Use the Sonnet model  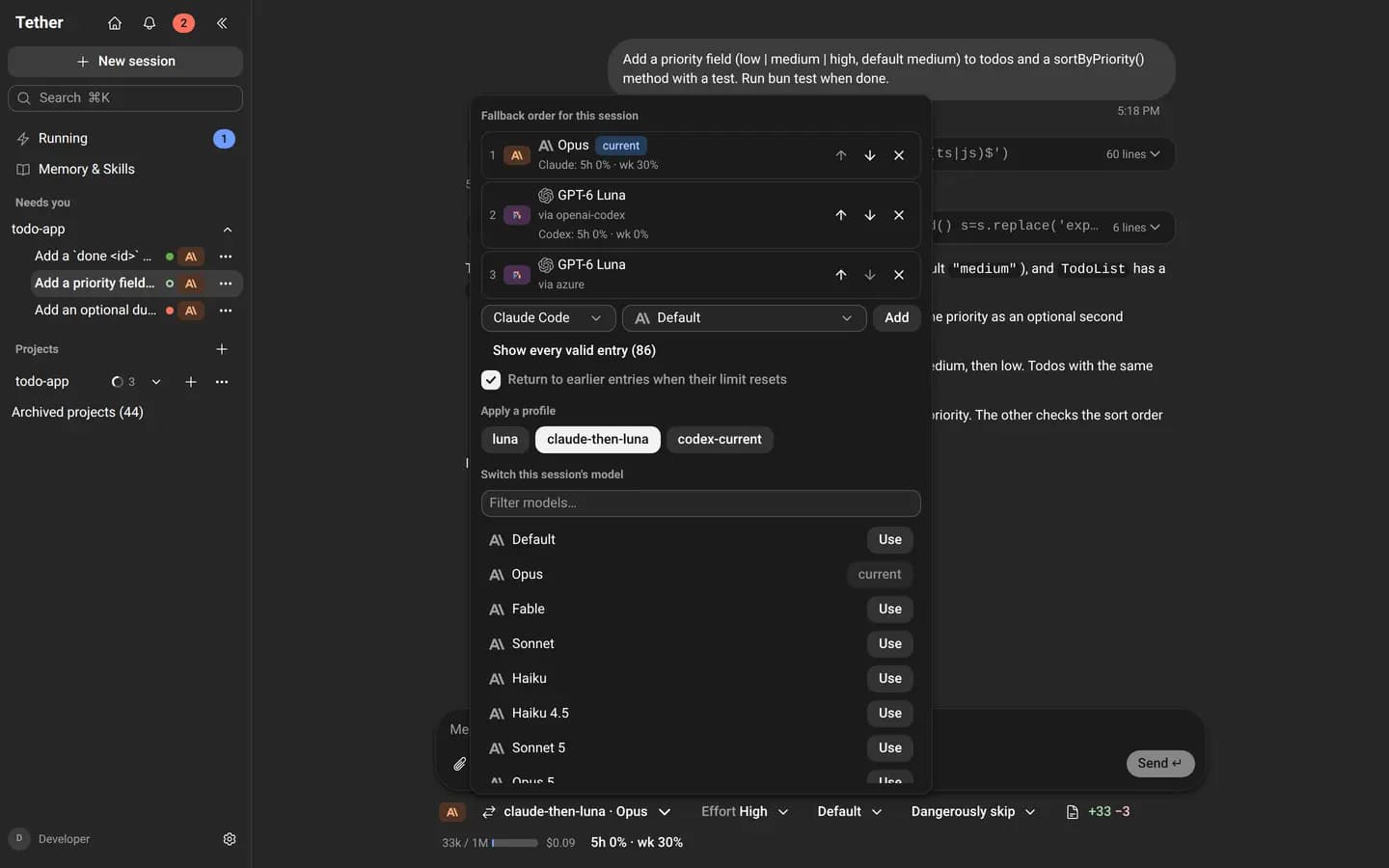[890, 644]
